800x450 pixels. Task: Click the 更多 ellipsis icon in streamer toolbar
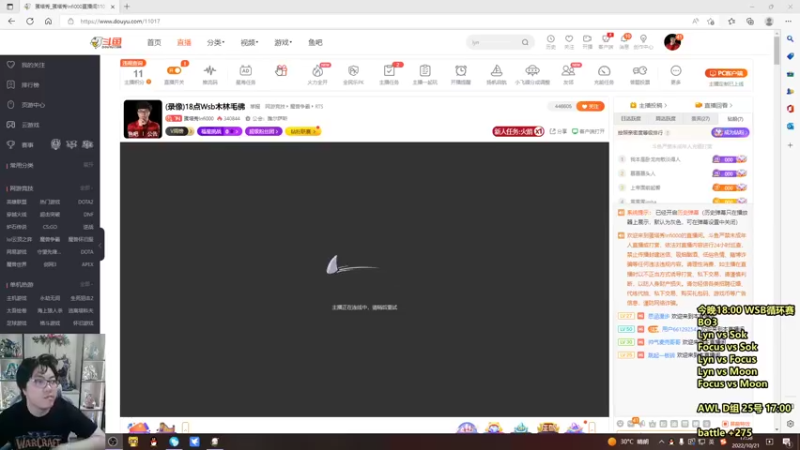click(x=676, y=70)
